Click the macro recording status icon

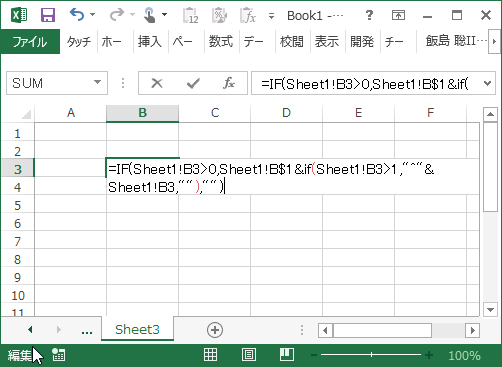tap(59, 355)
